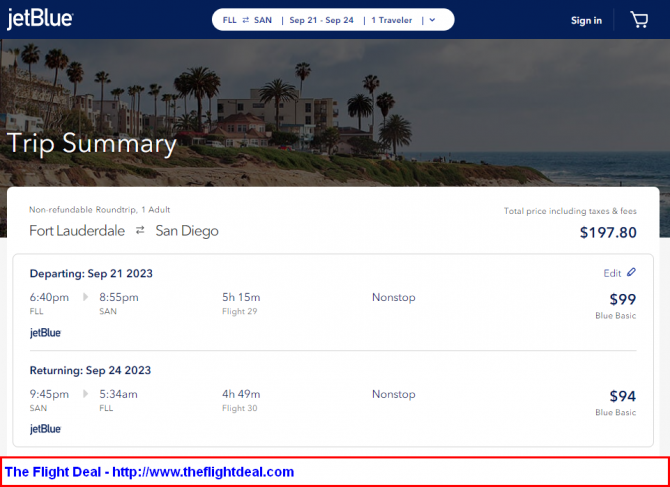Click the Sep 21 - Sep 24 dates
Viewport: 670px width, 487px height.
tap(321, 20)
